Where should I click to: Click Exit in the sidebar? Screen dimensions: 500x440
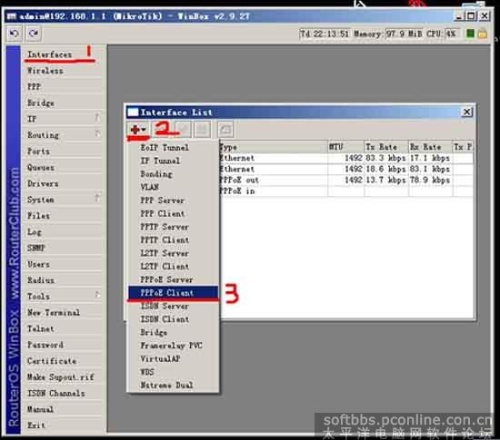[36, 425]
